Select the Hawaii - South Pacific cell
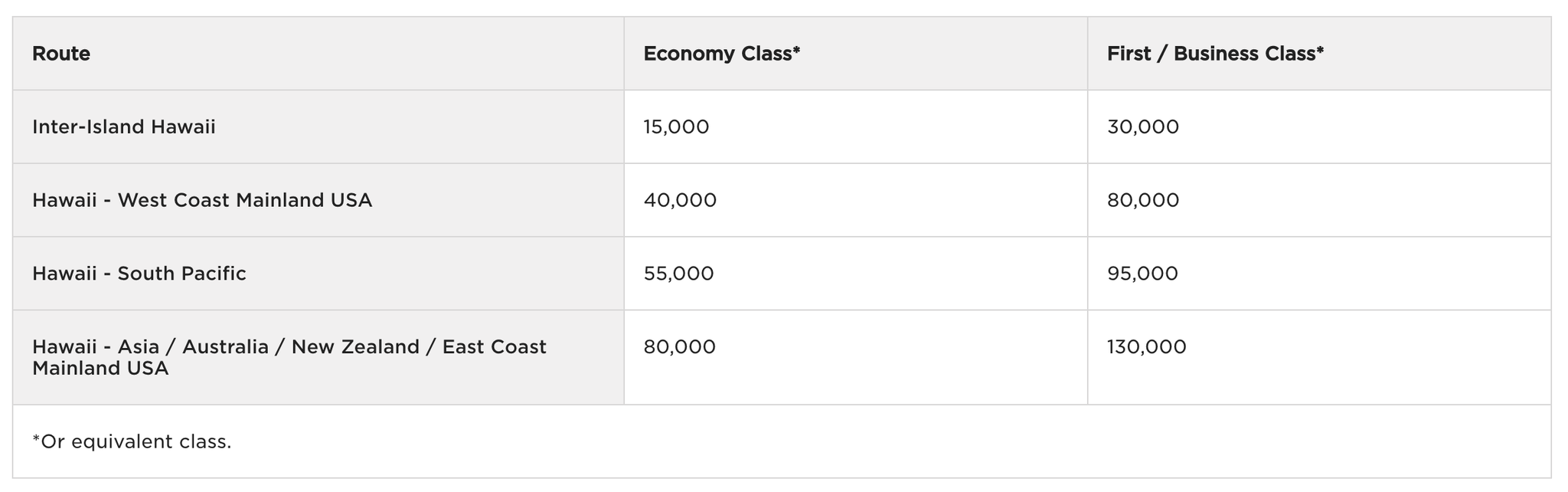The image size is (1568, 492). (318, 274)
